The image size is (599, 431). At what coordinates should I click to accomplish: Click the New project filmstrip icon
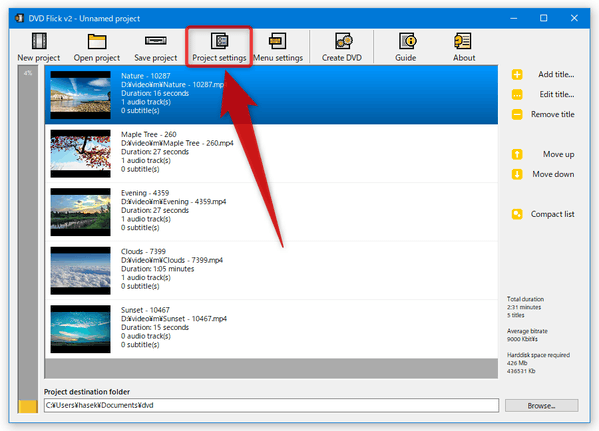(x=39, y=41)
